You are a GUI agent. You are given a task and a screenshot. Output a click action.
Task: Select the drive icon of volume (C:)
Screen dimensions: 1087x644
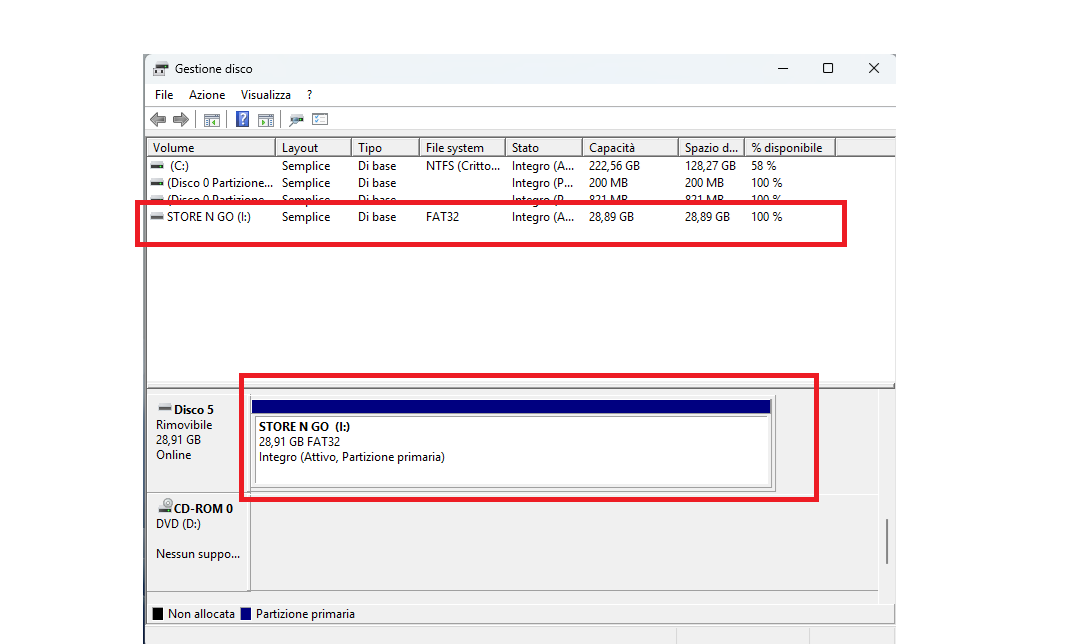[x=157, y=166]
